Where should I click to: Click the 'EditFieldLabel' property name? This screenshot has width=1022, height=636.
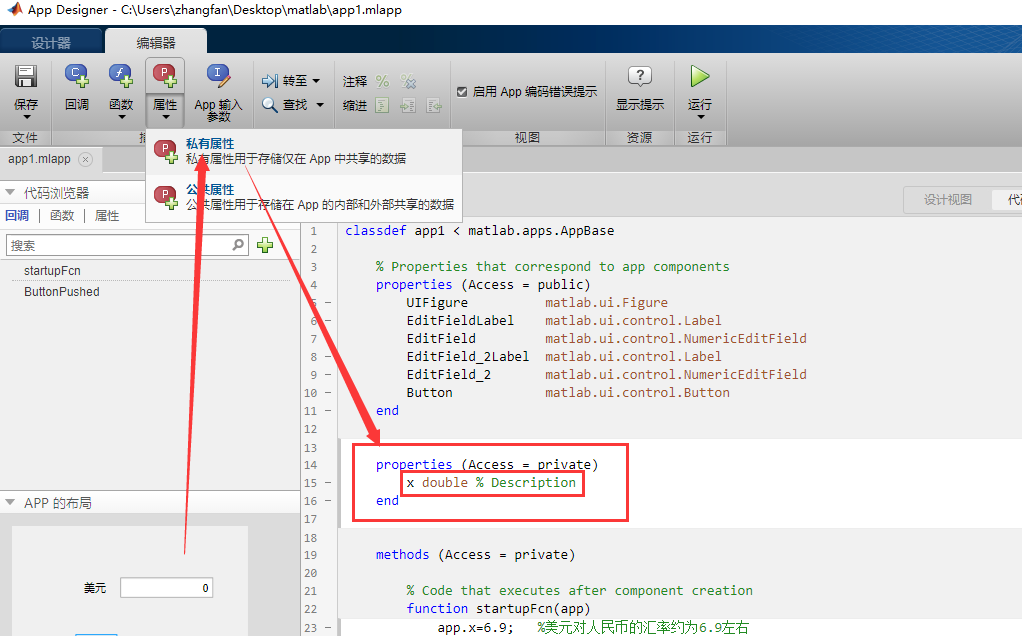point(460,321)
